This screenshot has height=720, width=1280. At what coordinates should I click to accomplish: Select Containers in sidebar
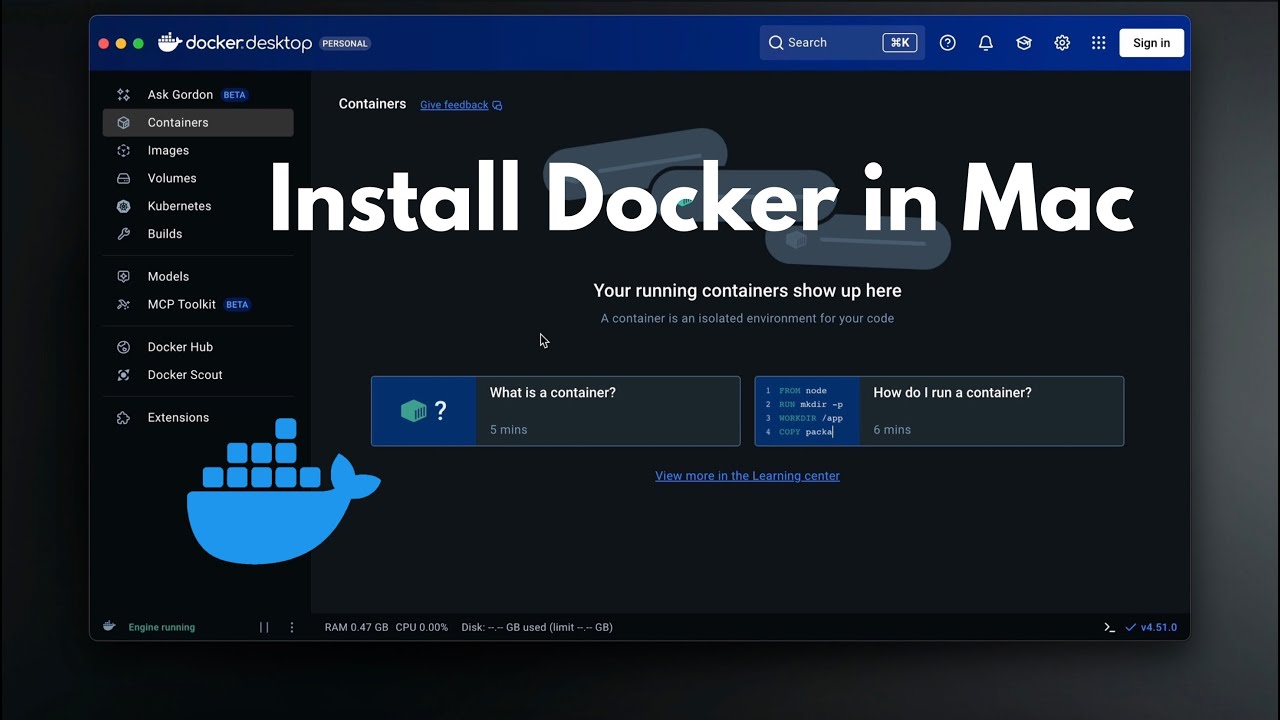(x=198, y=123)
